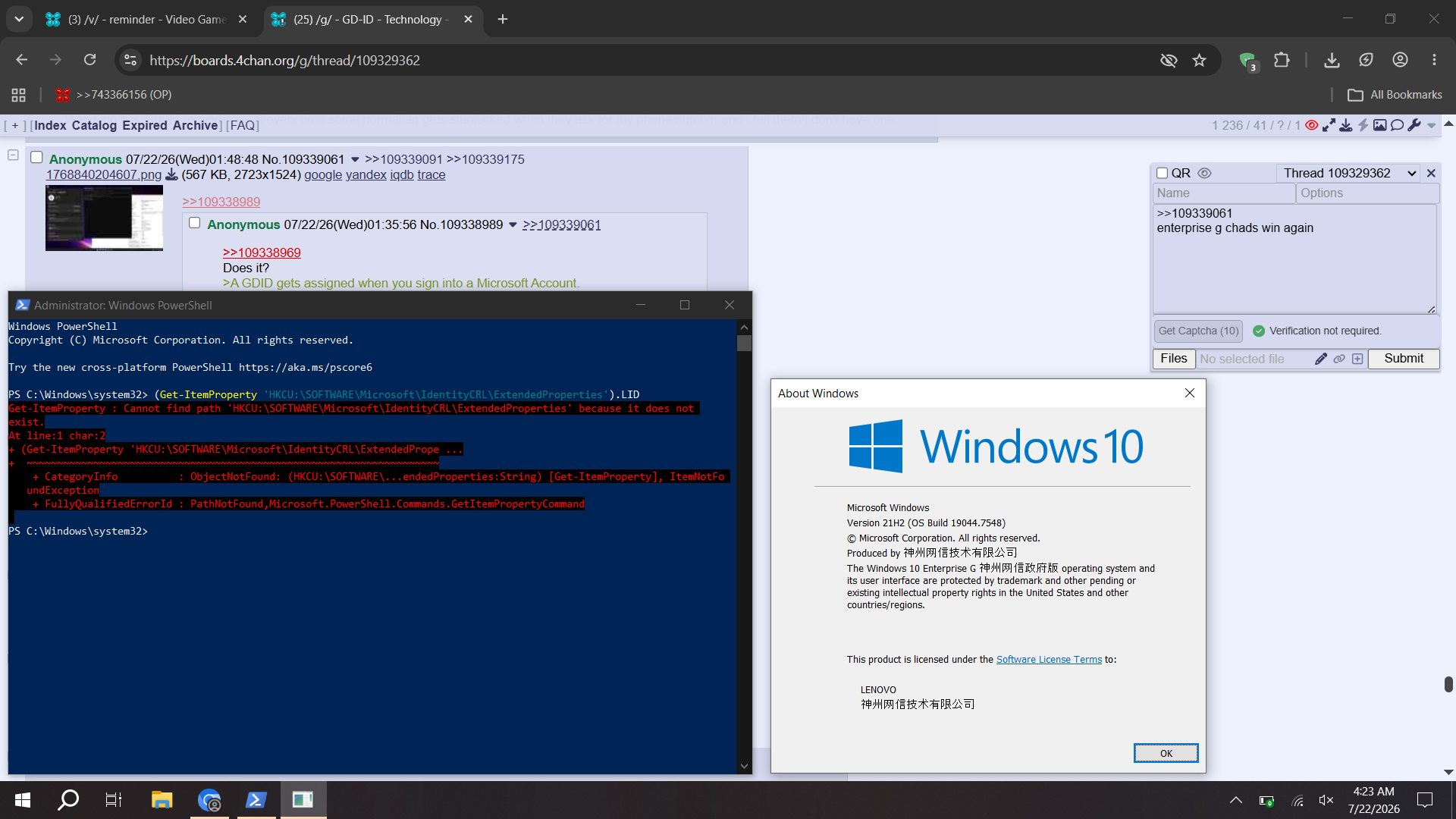Follow the red >>109338969 quote link
This screenshot has width=1456, height=819.
pyautogui.click(x=262, y=253)
